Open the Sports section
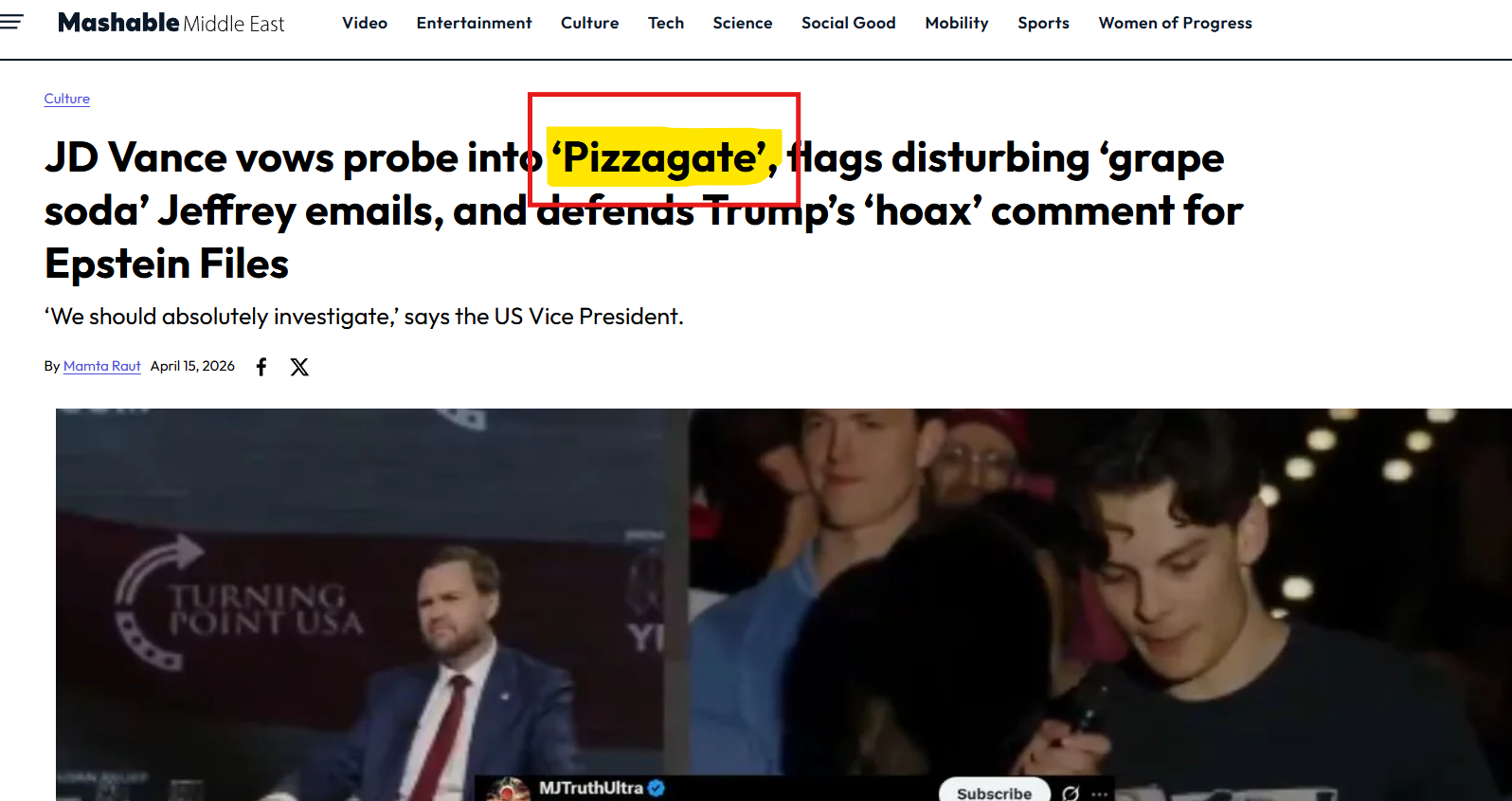This screenshot has width=1512, height=801. tap(1043, 23)
